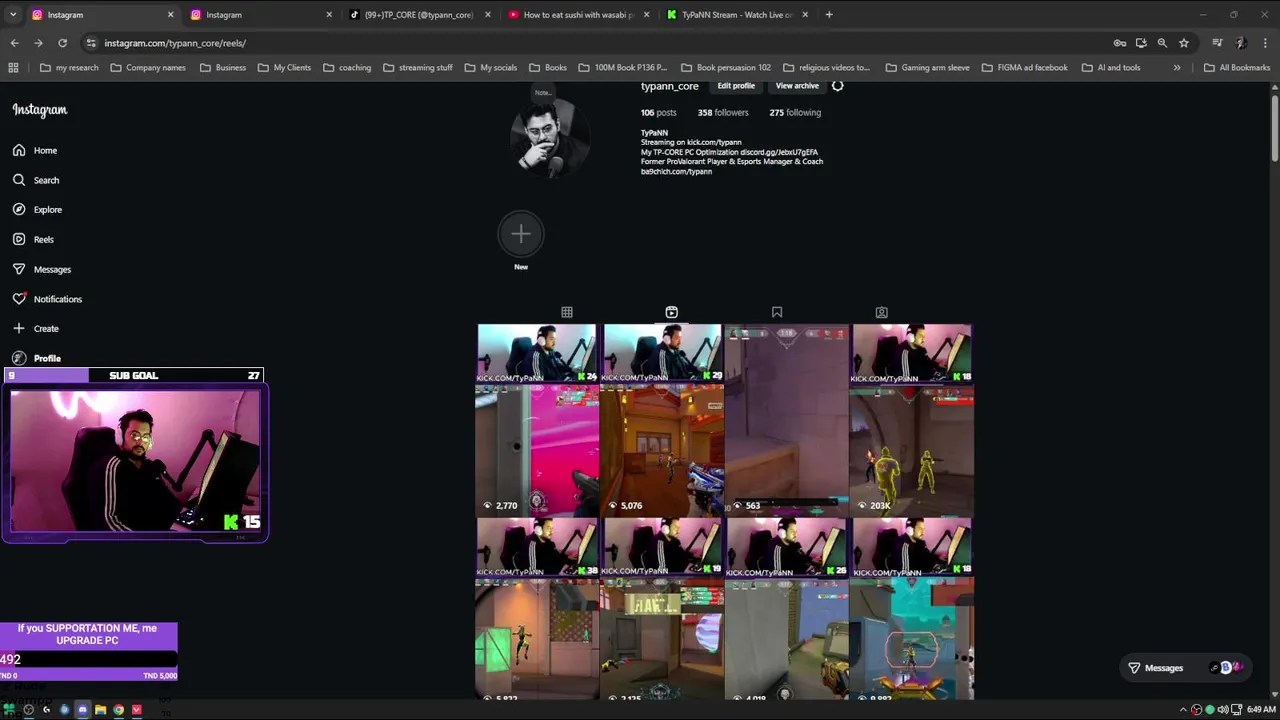Screen dimensions: 1280x720
Task: Open the streaming stuff bookmark folder
Action: coord(418,68)
